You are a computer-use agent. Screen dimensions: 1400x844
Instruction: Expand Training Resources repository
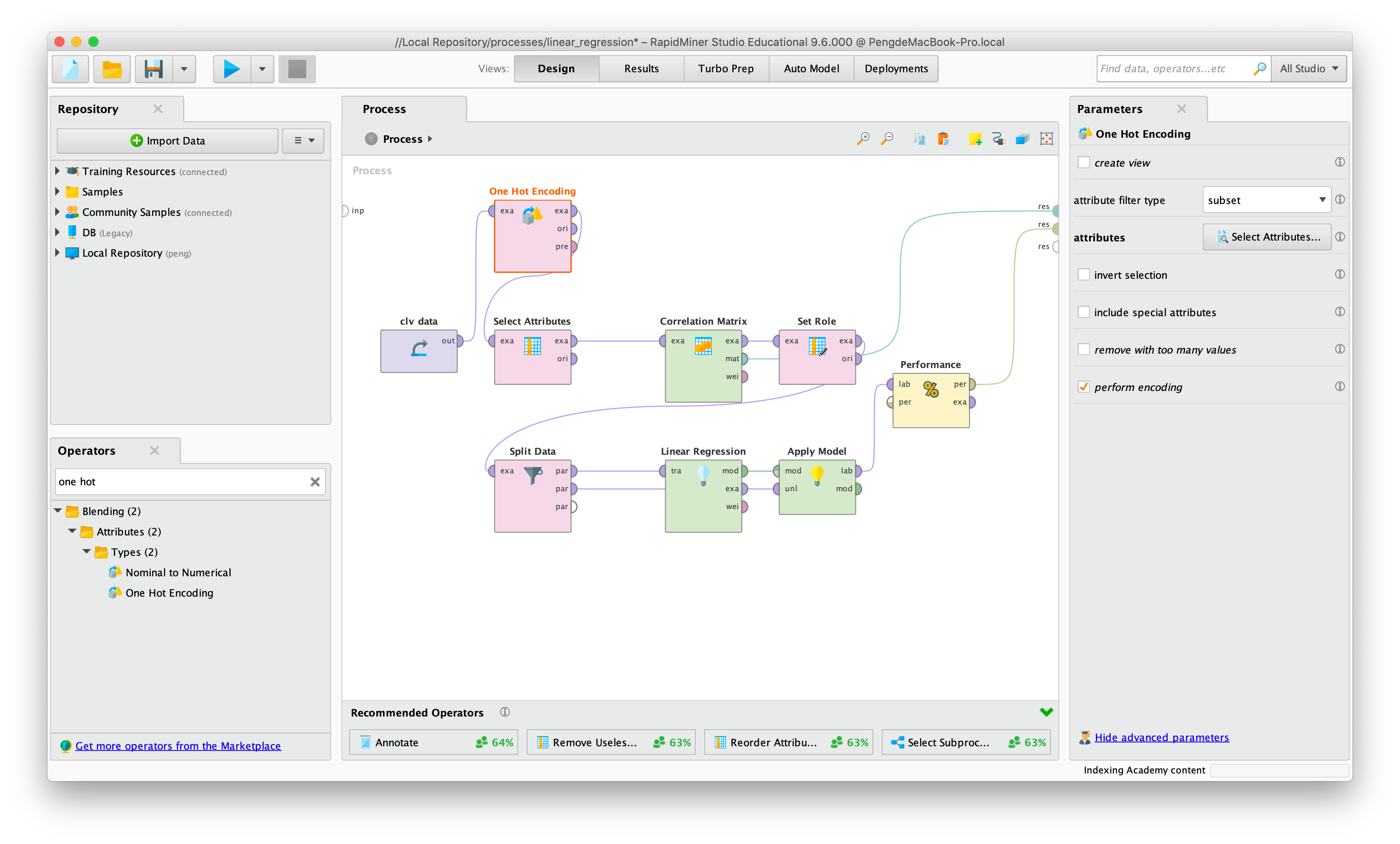tap(57, 171)
